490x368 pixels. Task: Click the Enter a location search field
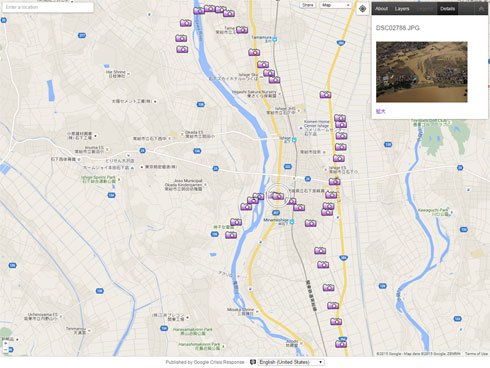pos(48,7)
